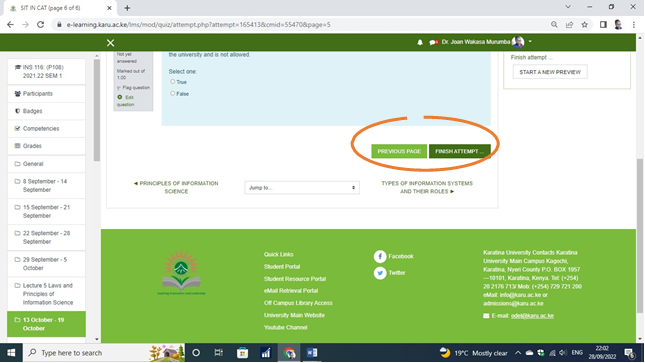
Task: Open the volume control in tray
Action: (563, 353)
